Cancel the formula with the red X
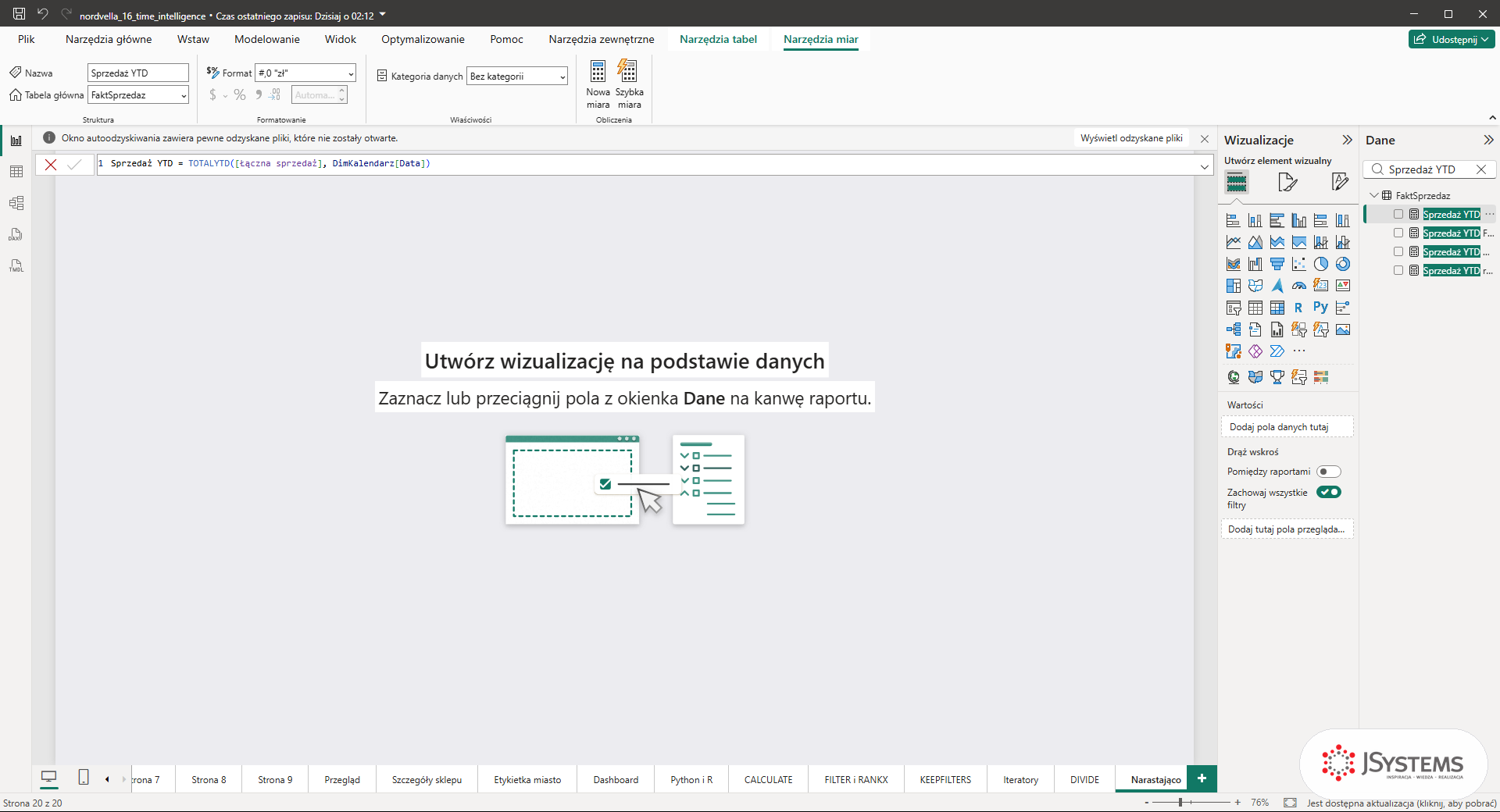This screenshot has height=812, width=1500. [x=51, y=165]
